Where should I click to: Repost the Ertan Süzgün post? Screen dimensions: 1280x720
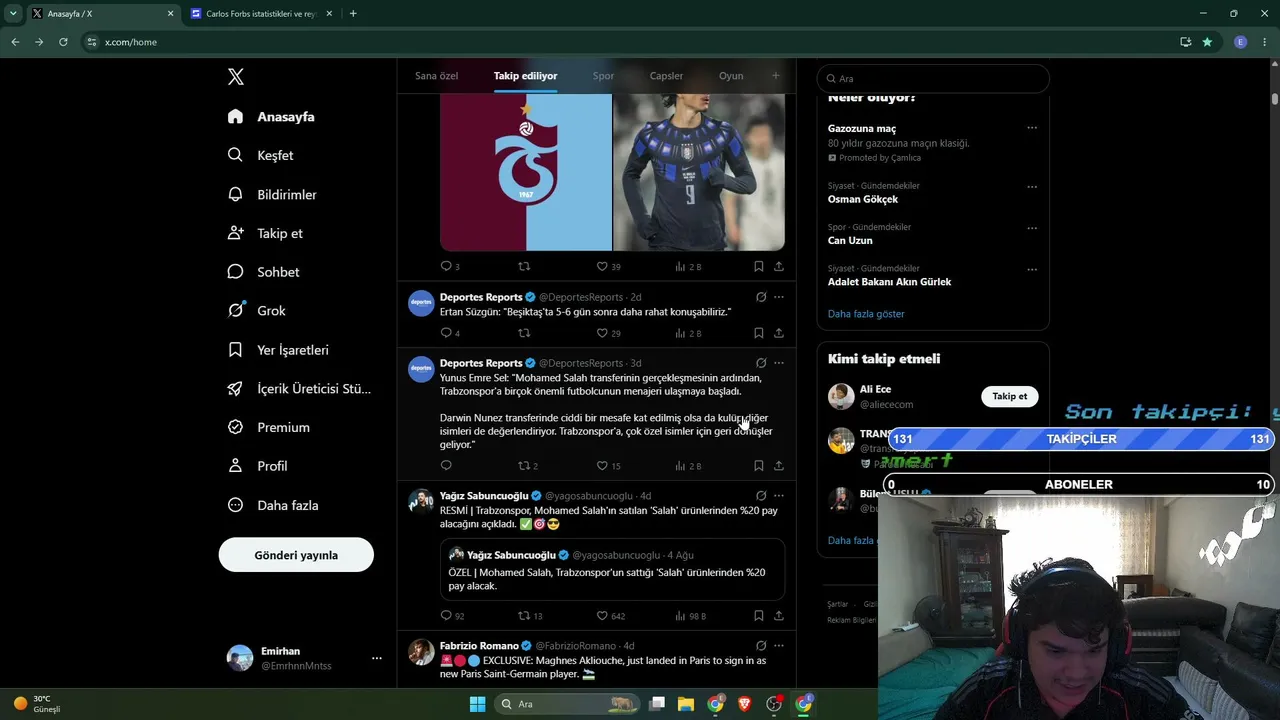point(523,333)
